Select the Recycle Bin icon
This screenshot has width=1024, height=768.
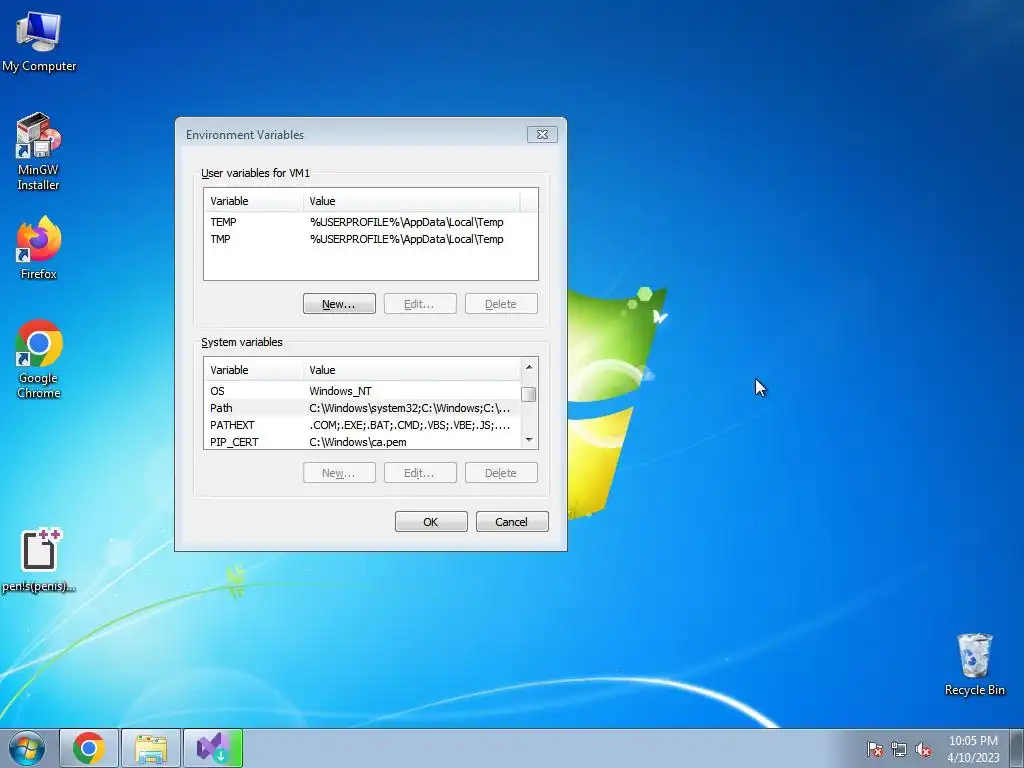[974, 664]
